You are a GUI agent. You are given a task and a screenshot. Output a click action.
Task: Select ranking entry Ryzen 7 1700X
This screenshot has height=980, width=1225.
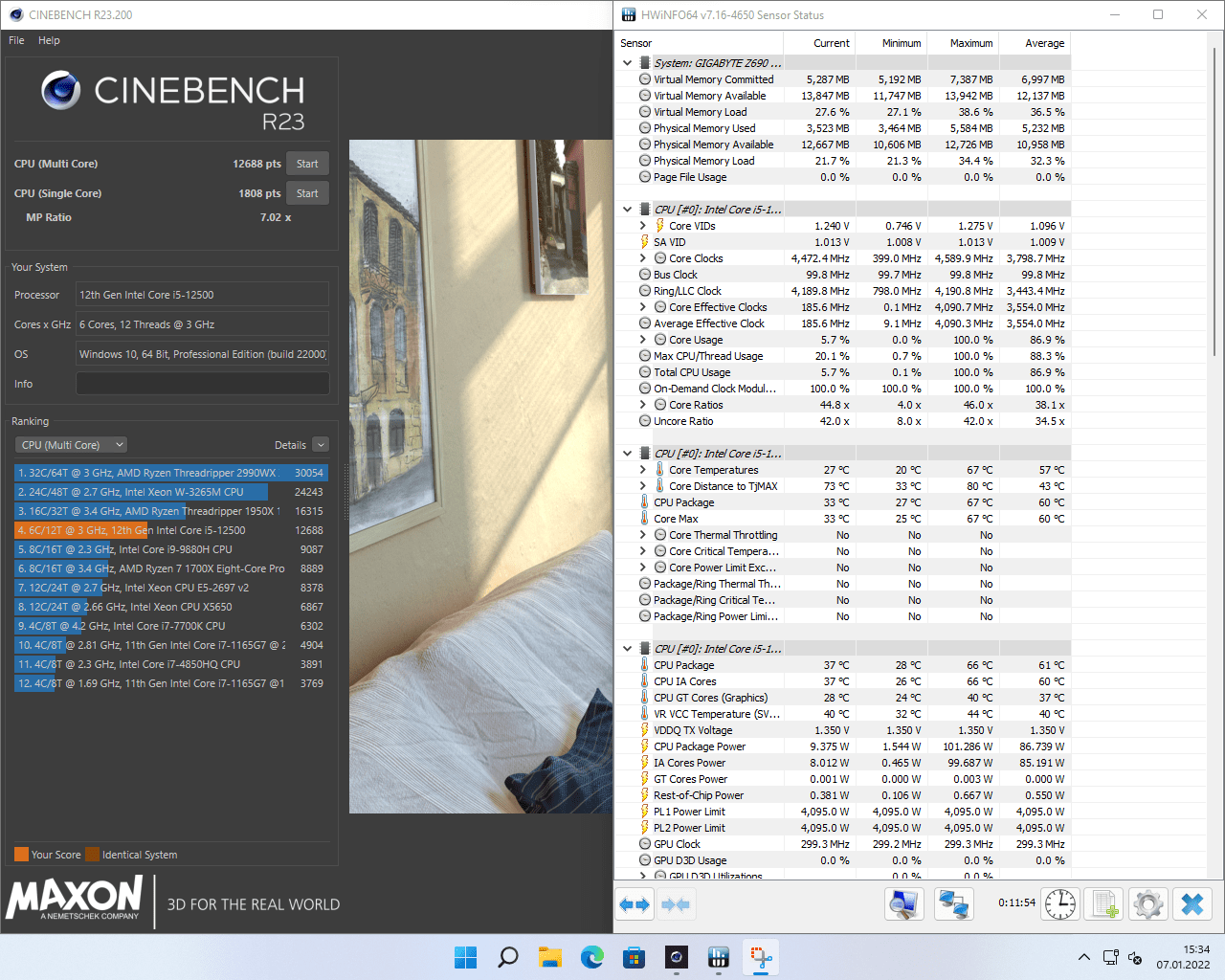pos(171,568)
